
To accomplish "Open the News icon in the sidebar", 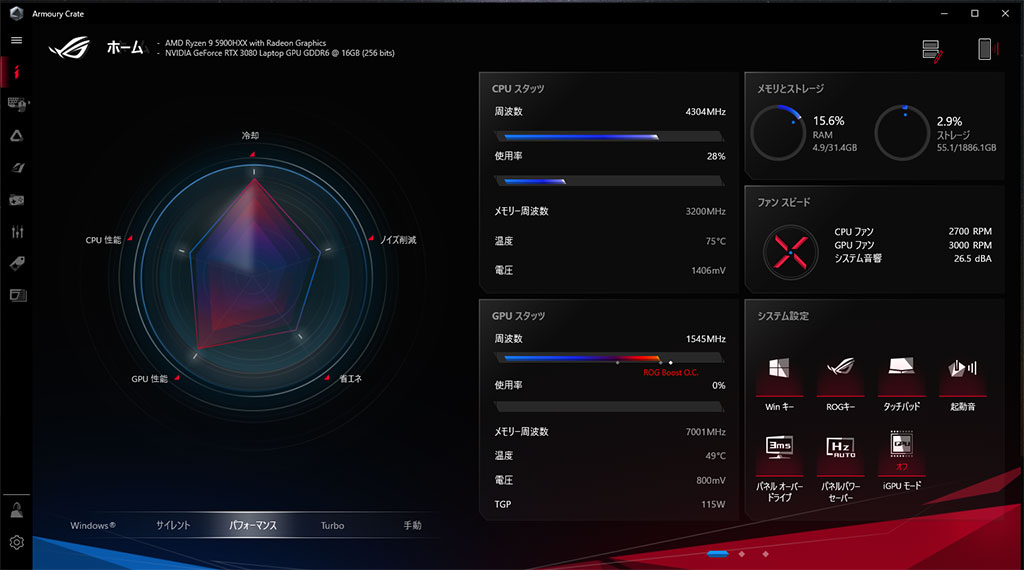I will [18, 295].
